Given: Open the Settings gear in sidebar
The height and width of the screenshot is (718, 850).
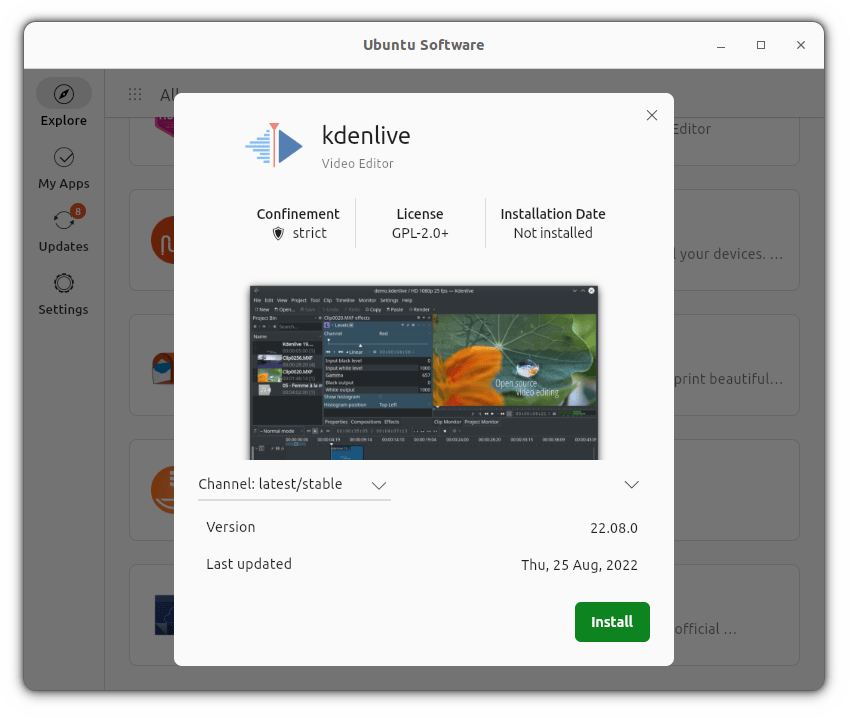Looking at the screenshot, I should (x=64, y=284).
